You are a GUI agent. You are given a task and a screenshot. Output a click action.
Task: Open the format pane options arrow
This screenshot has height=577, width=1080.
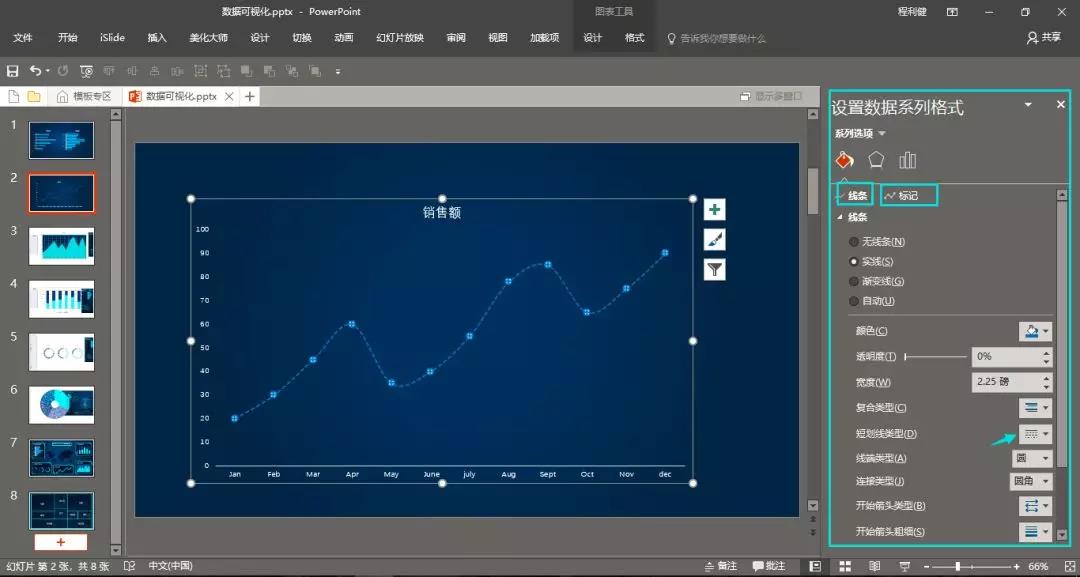pos(1028,105)
